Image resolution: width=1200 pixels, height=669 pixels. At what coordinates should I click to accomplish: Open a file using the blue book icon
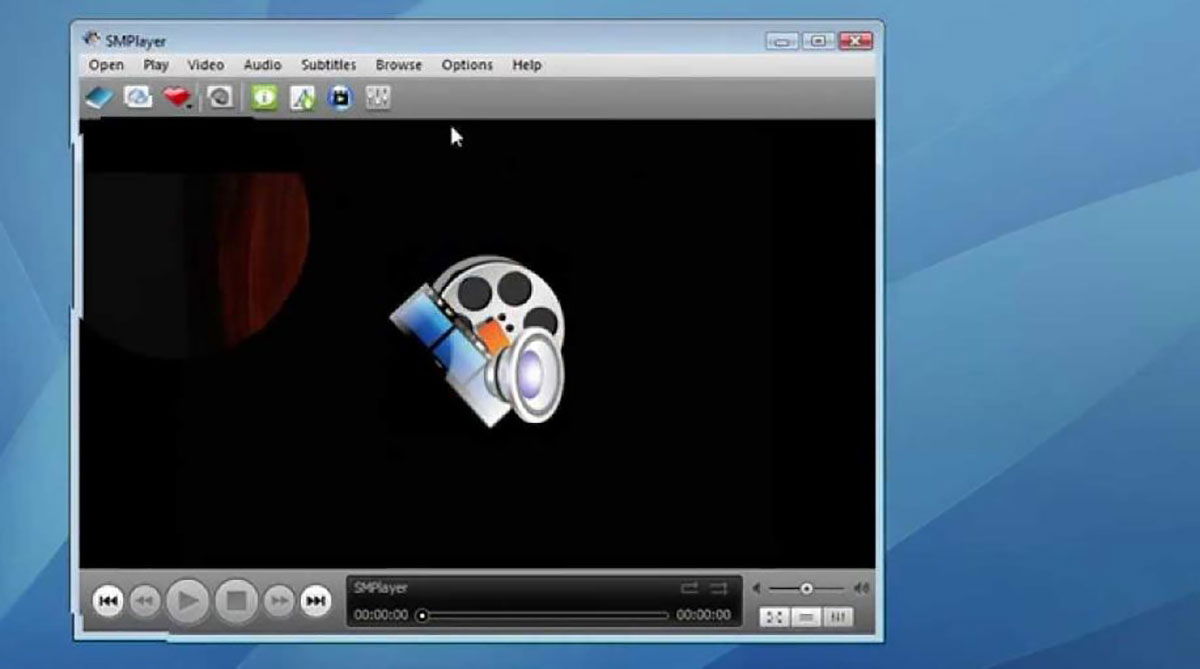pos(99,98)
